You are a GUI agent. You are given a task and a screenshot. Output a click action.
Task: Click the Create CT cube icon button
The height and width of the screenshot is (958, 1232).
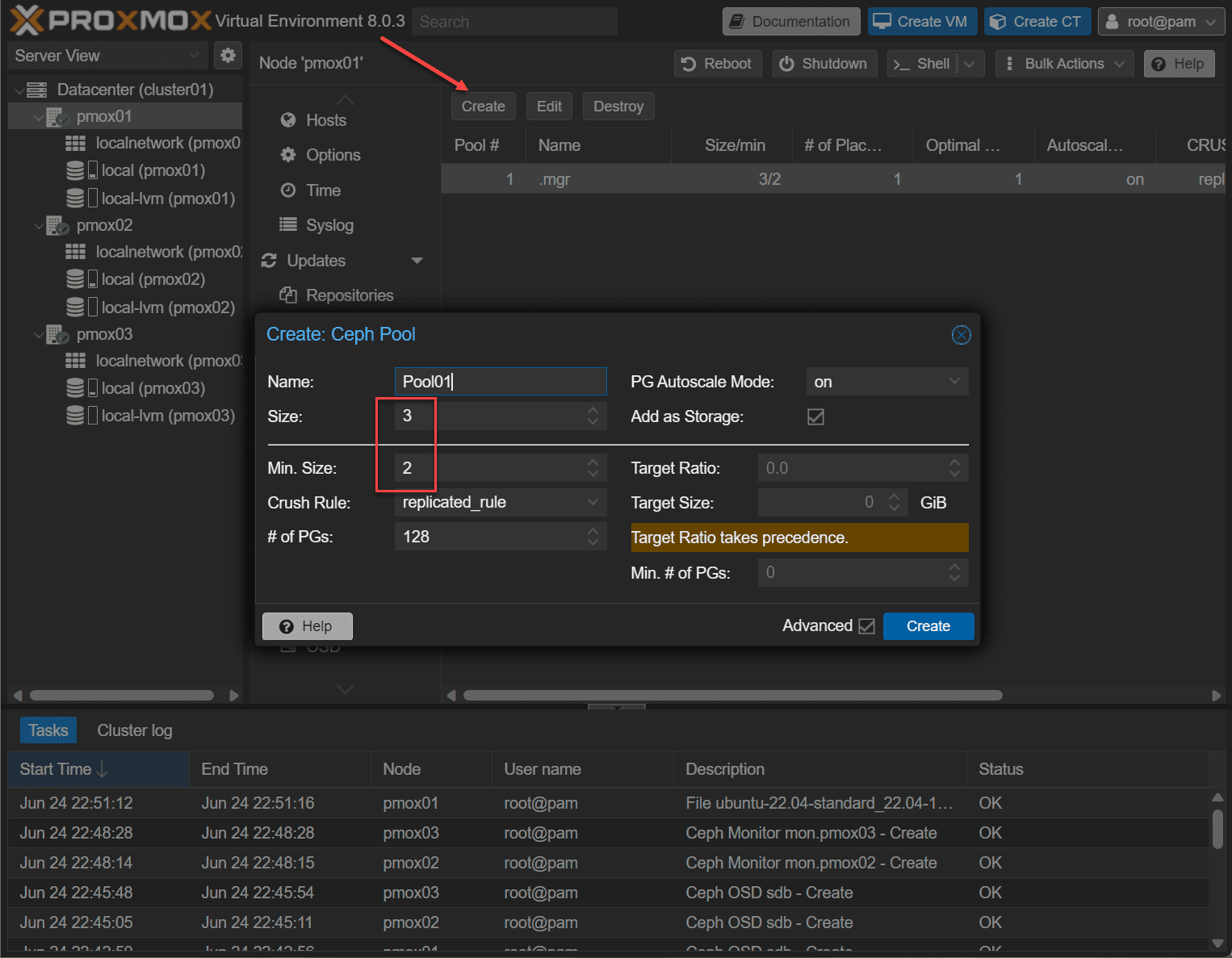(x=1037, y=22)
